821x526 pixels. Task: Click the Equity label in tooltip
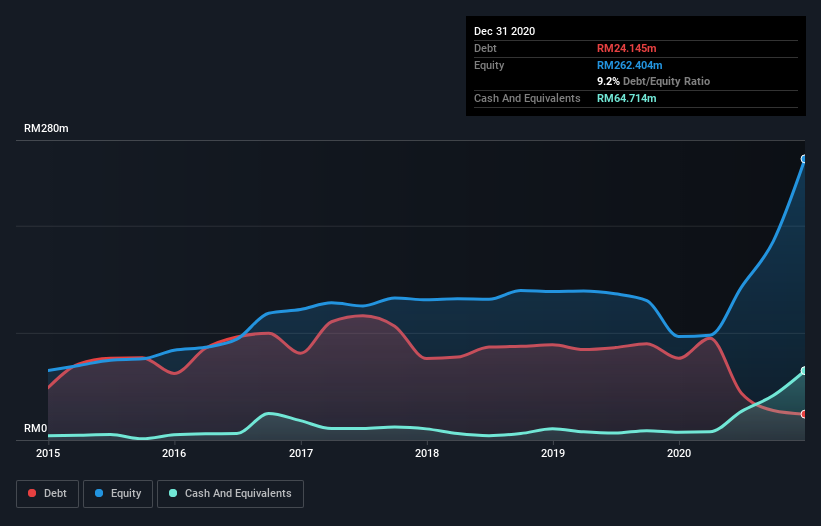pos(489,65)
